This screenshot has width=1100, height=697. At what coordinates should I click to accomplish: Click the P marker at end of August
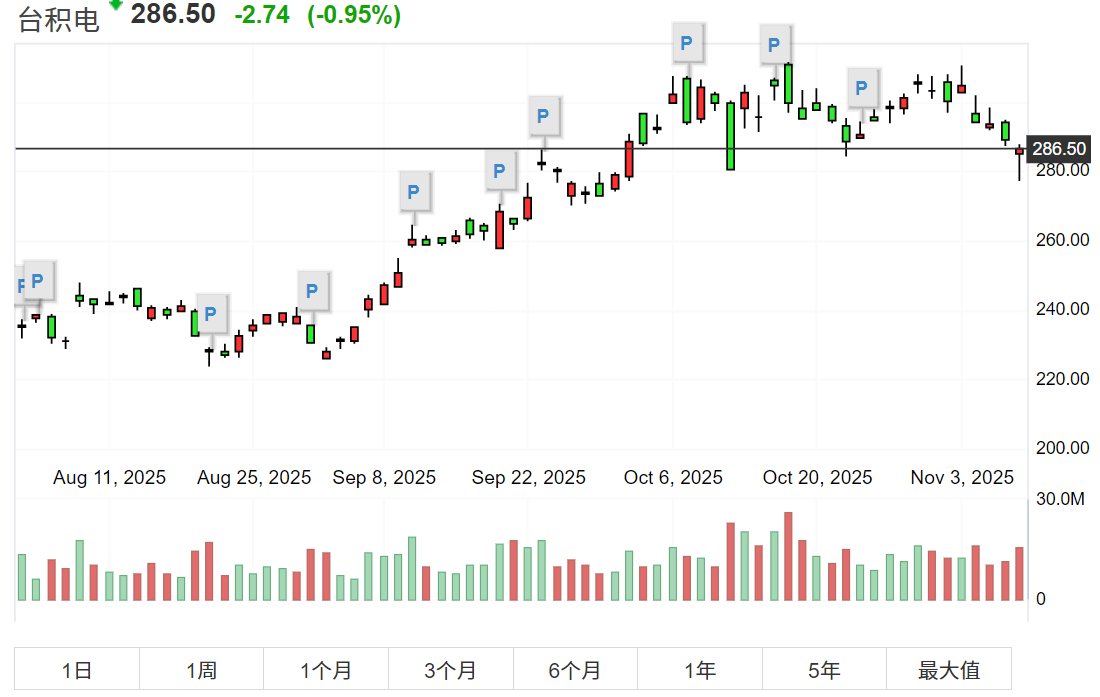pos(313,290)
